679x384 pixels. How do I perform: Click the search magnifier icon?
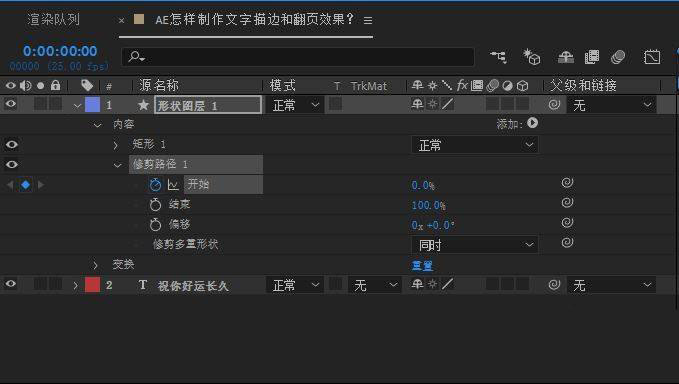point(136,56)
